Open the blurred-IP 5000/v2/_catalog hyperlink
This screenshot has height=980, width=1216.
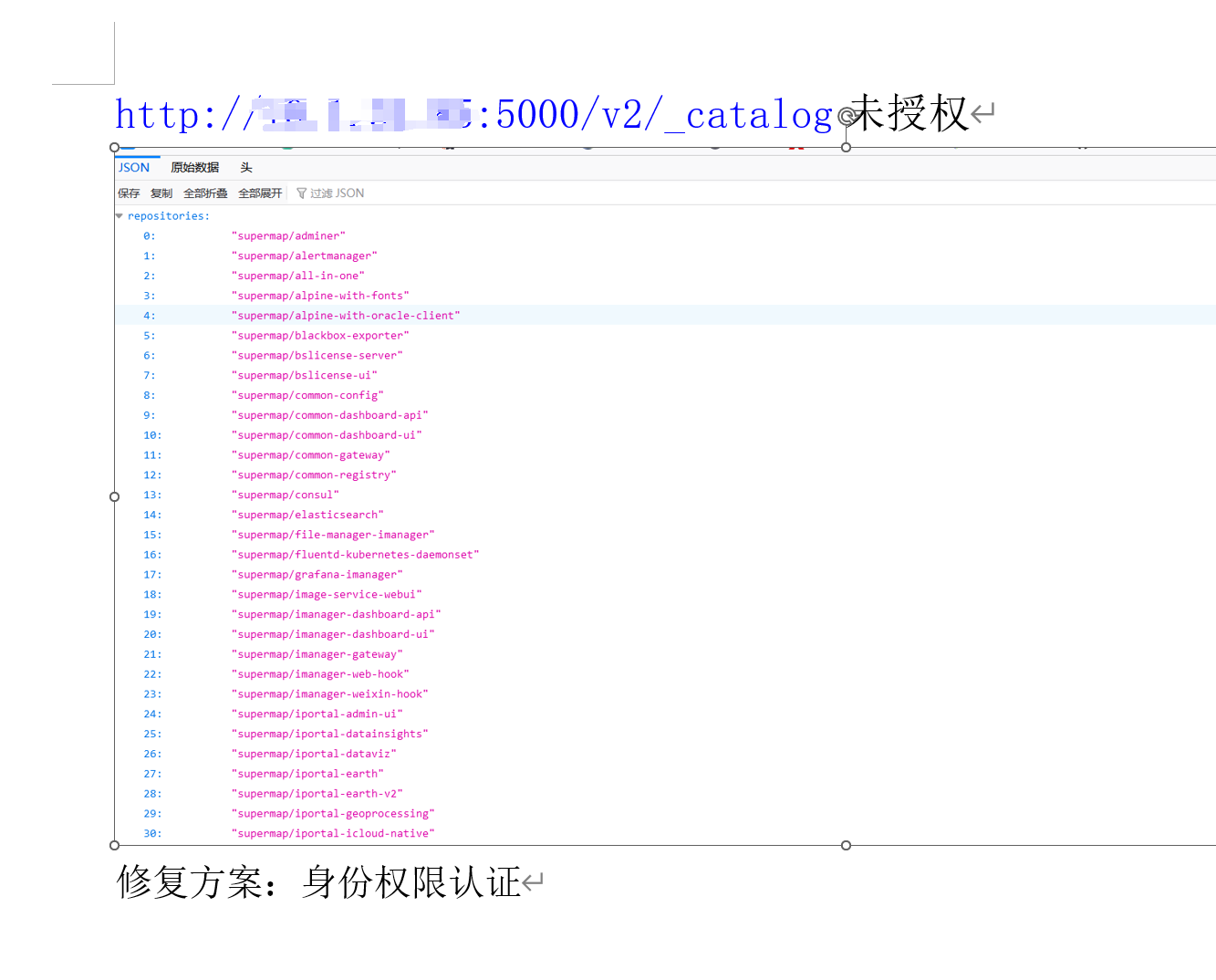(x=474, y=115)
